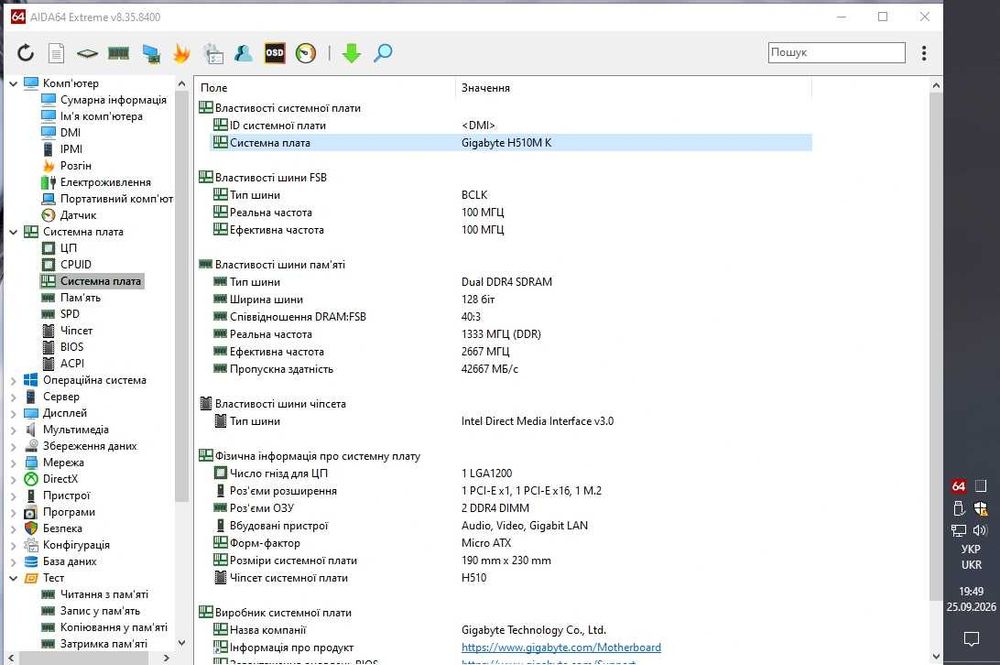The width and height of the screenshot is (1000, 665).
Task: Select Сумарна інформація in the tree
Action: [113, 99]
